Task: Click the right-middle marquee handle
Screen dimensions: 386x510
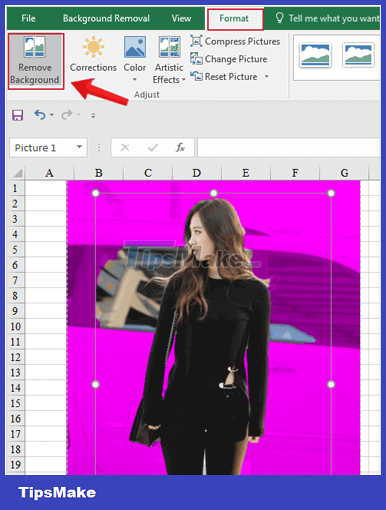Action: [331, 385]
